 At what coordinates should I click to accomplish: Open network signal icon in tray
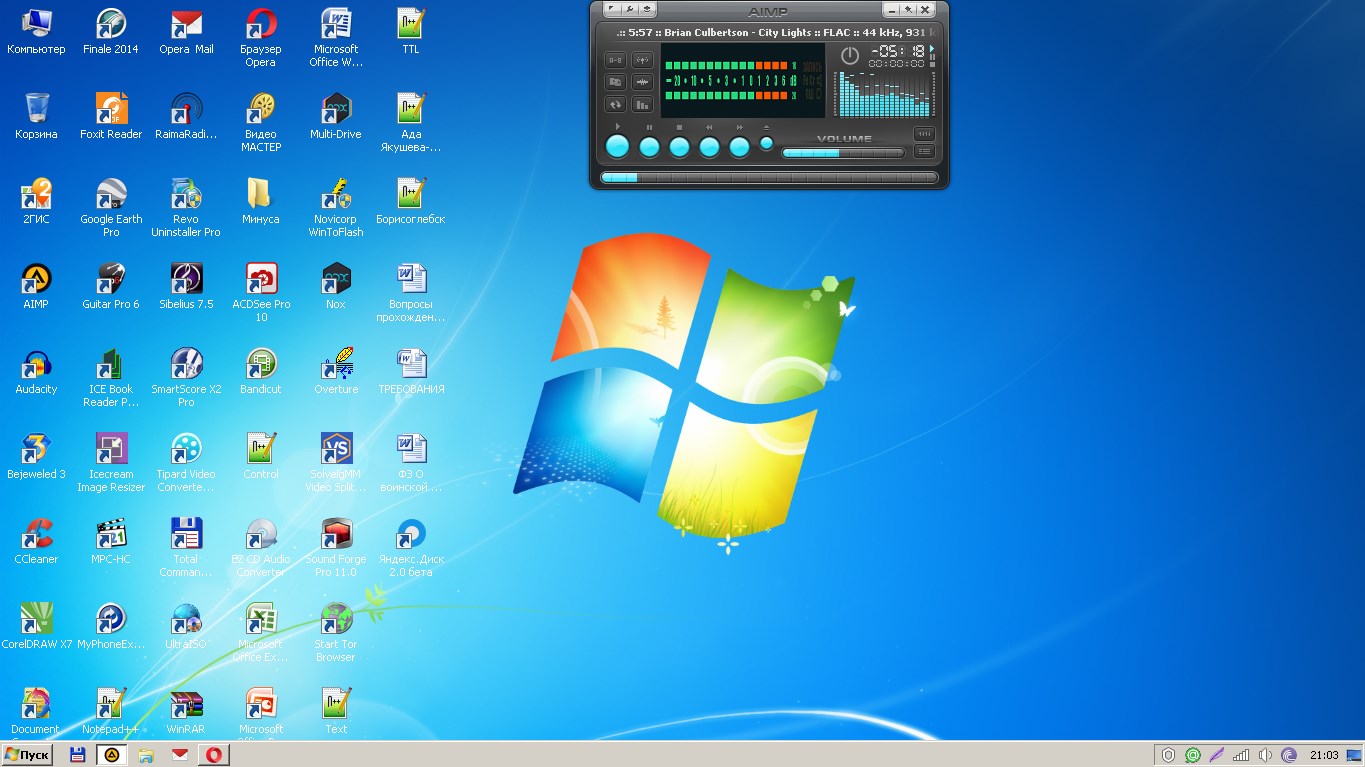coord(1241,755)
